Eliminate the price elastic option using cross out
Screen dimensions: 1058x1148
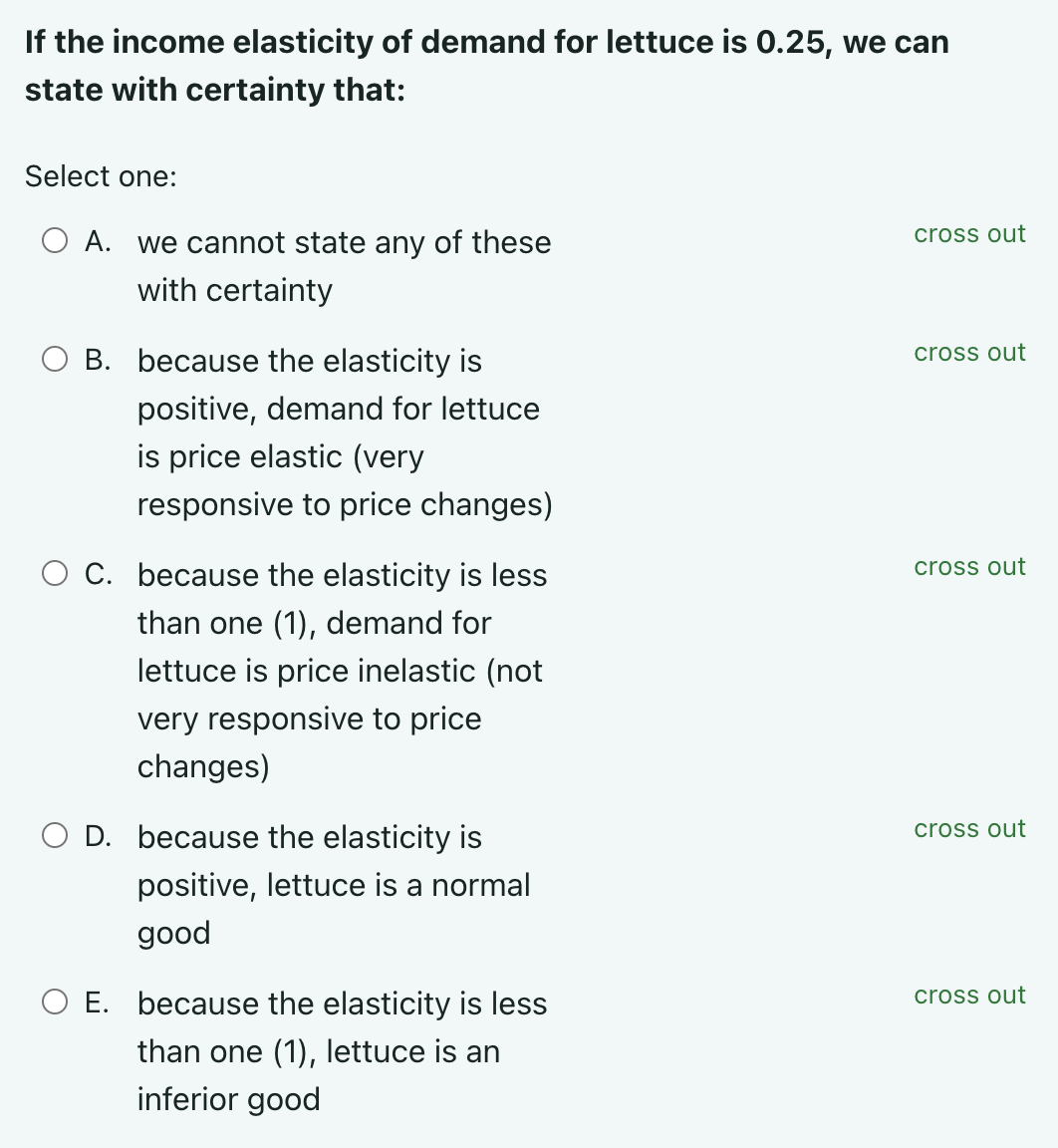(968, 352)
